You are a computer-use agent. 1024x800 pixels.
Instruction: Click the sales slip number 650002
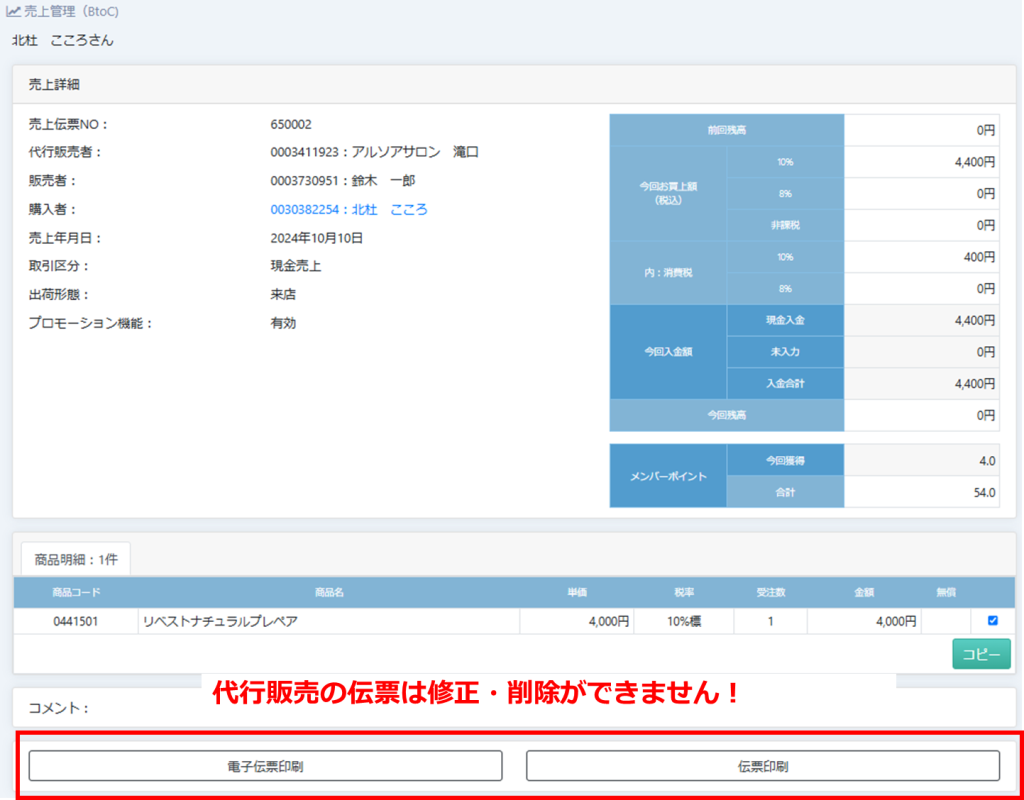(291, 125)
